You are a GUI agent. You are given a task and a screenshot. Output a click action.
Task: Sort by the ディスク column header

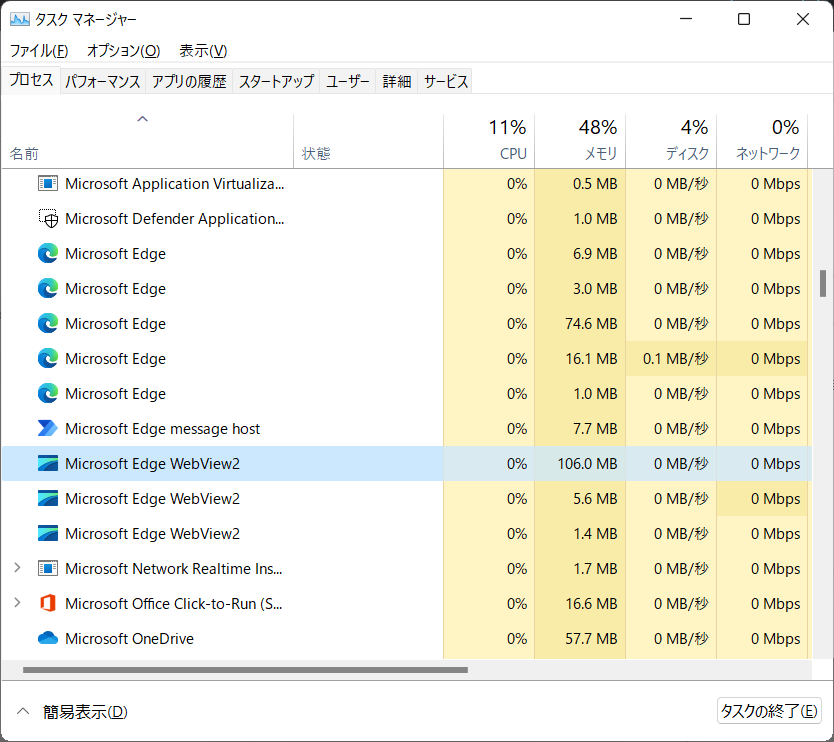click(671, 141)
